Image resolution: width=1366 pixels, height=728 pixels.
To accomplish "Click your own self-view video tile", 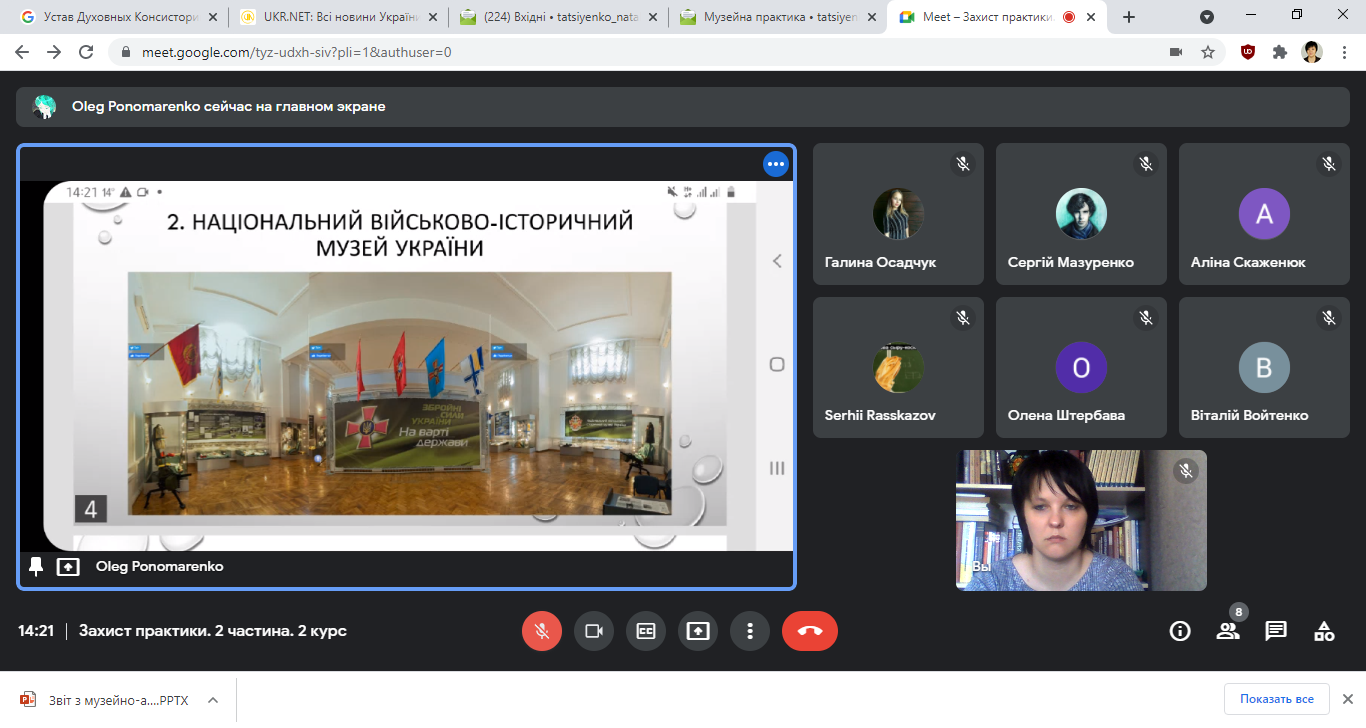I will [x=1081, y=520].
